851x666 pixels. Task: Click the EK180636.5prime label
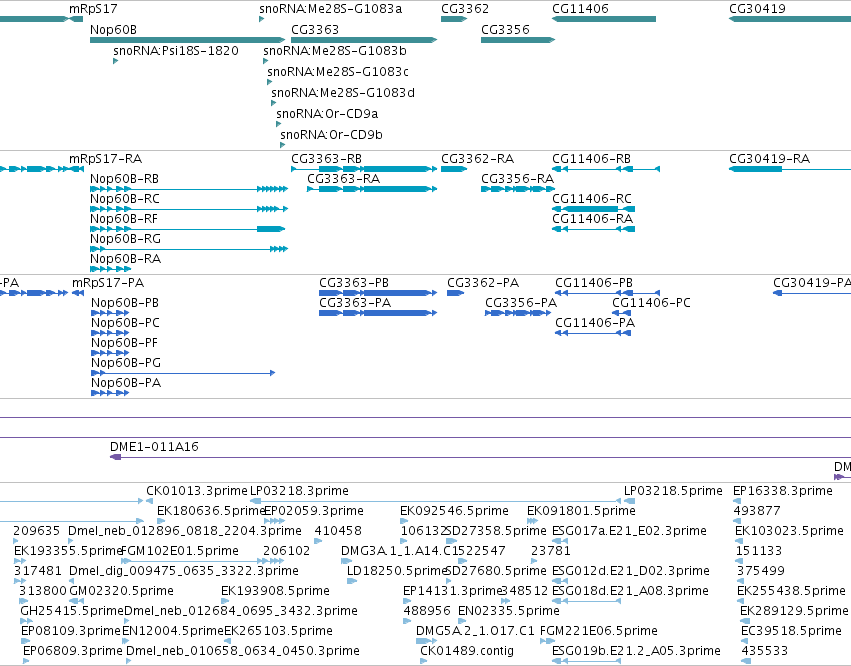211,511
